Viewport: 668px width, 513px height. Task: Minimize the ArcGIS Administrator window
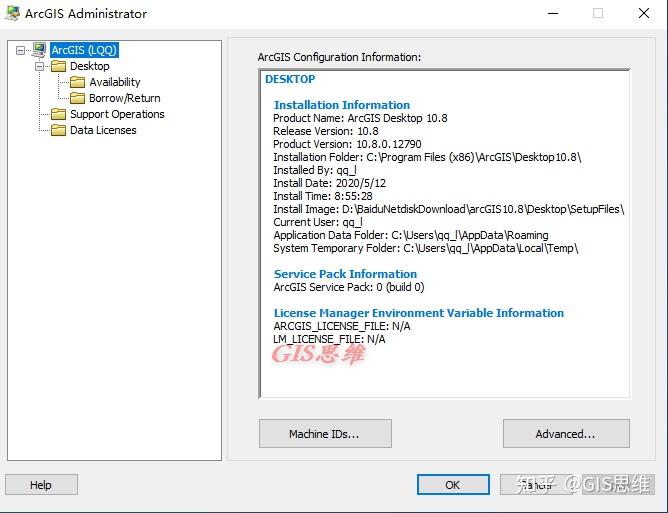click(x=553, y=13)
